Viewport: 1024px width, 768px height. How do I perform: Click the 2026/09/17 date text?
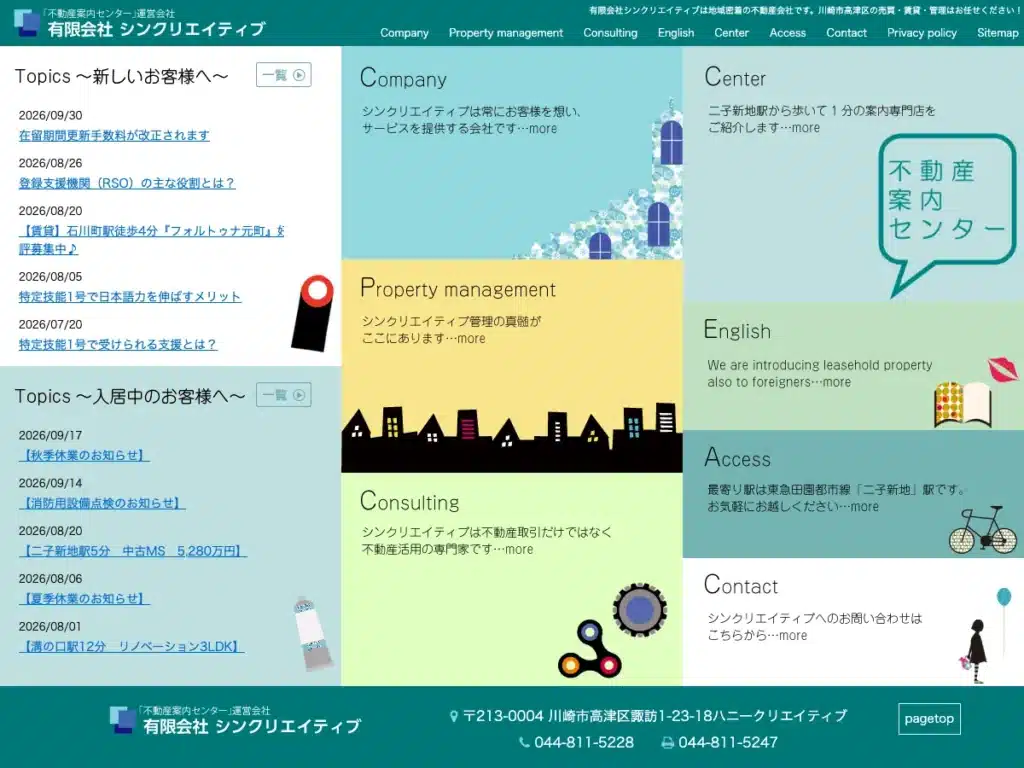point(50,436)
